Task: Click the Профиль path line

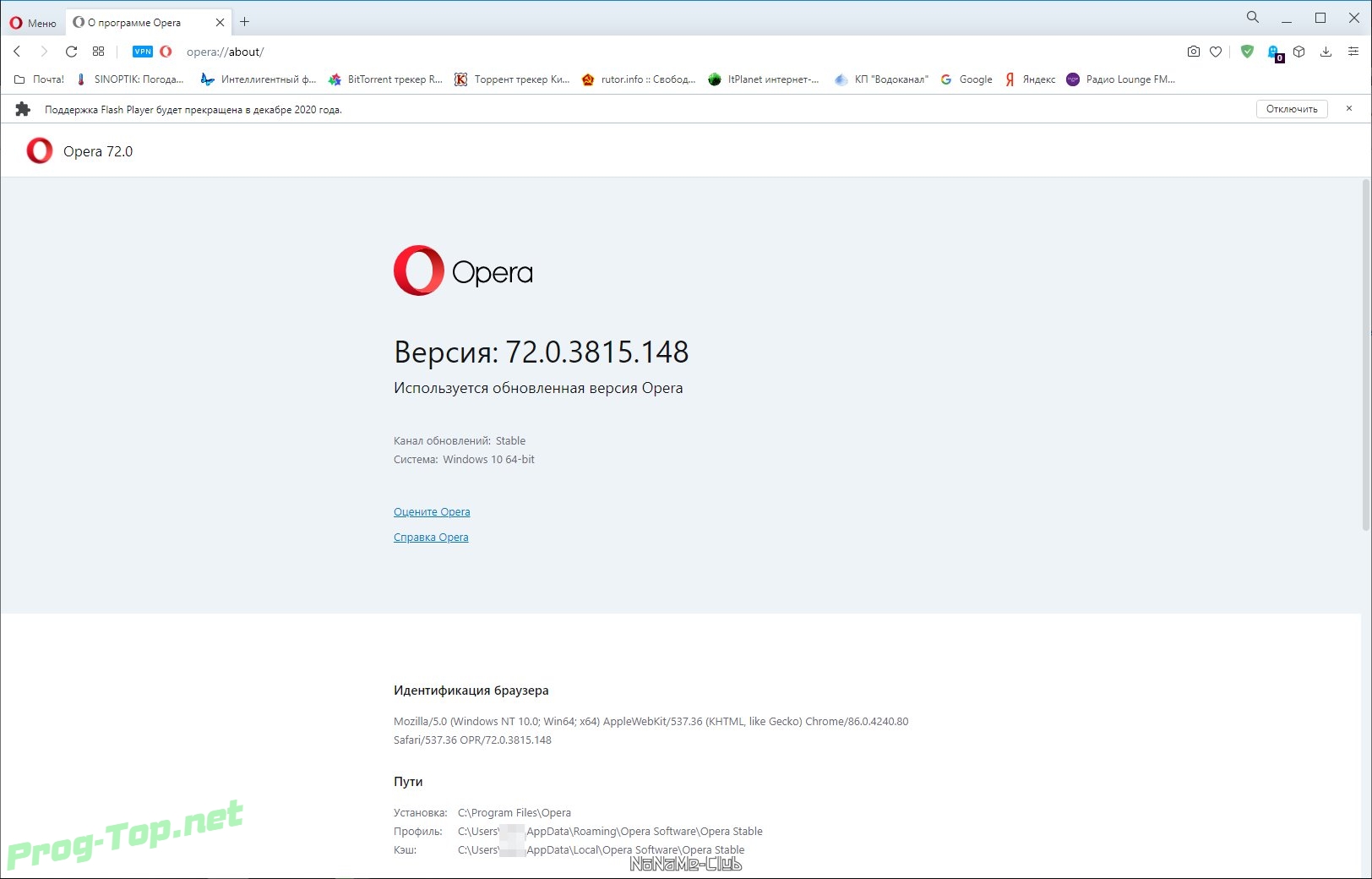Action: (578, 831)
